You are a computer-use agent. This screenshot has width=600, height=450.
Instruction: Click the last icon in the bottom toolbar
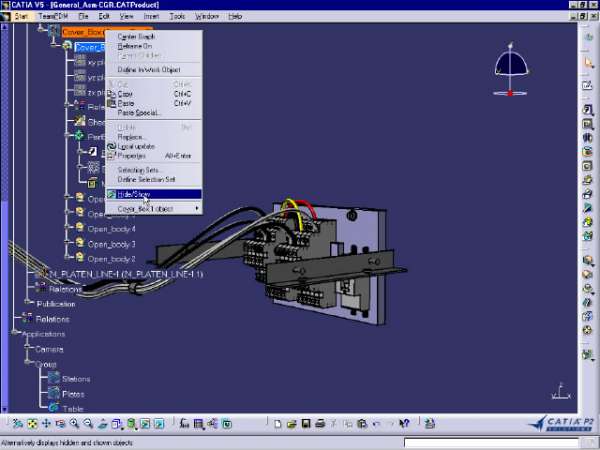coord(429,424)
